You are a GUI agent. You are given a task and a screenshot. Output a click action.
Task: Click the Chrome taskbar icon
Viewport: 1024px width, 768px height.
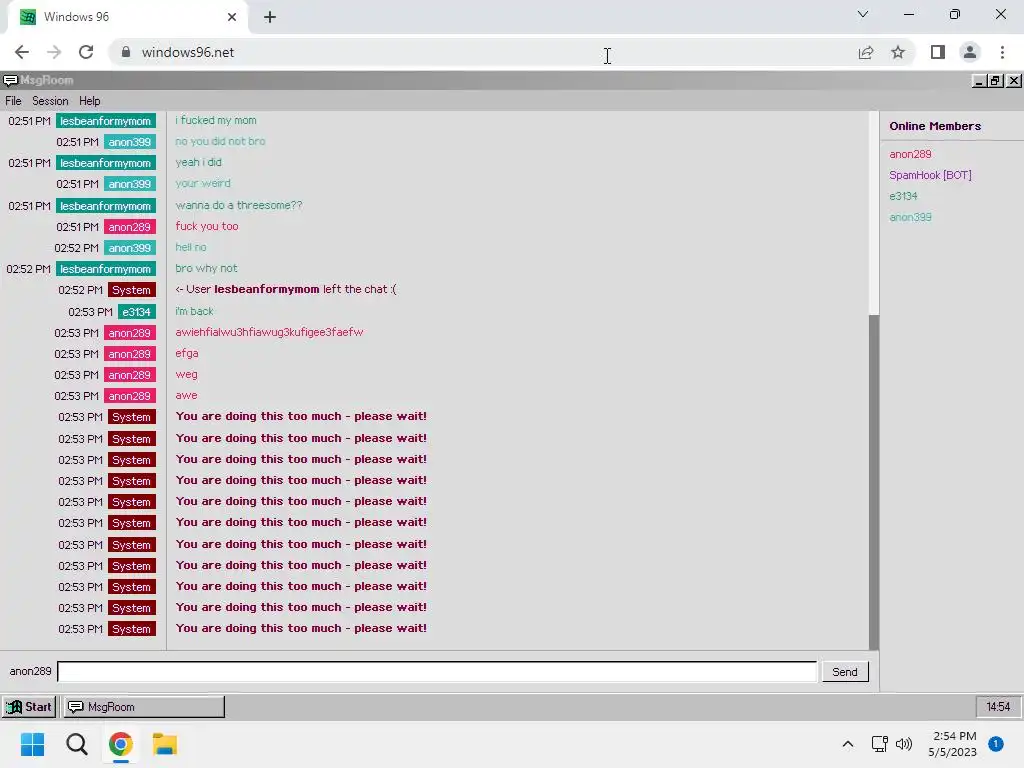pyautogui.click(x=121, y=744)
